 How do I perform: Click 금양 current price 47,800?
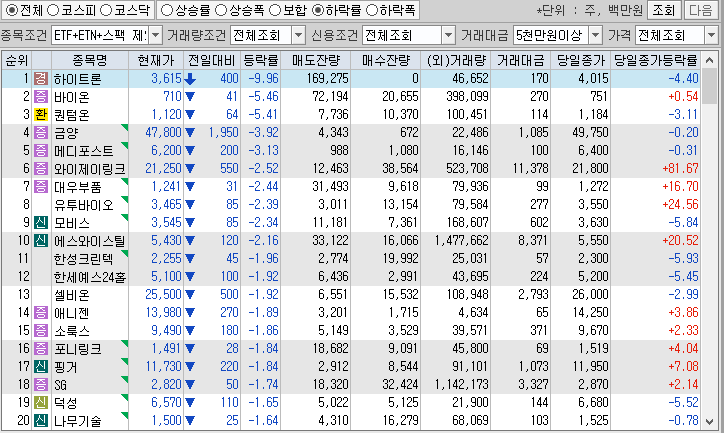(x=163, y=133)
